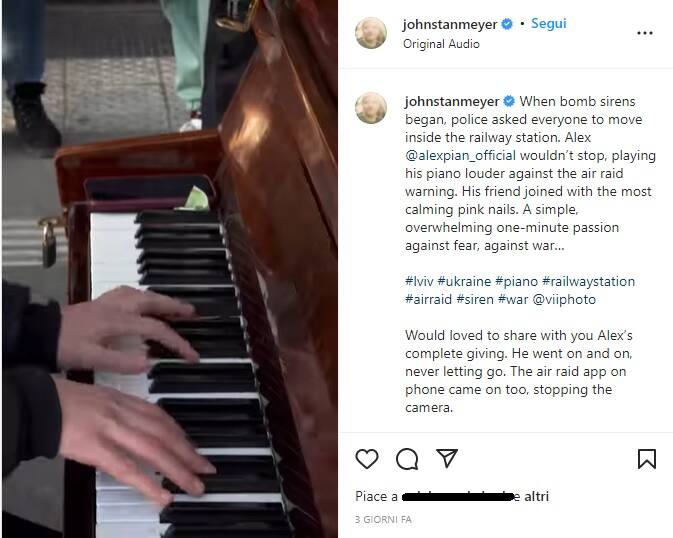
Task: Follow johnstanmeyer via Segui link
Action: 549,23
